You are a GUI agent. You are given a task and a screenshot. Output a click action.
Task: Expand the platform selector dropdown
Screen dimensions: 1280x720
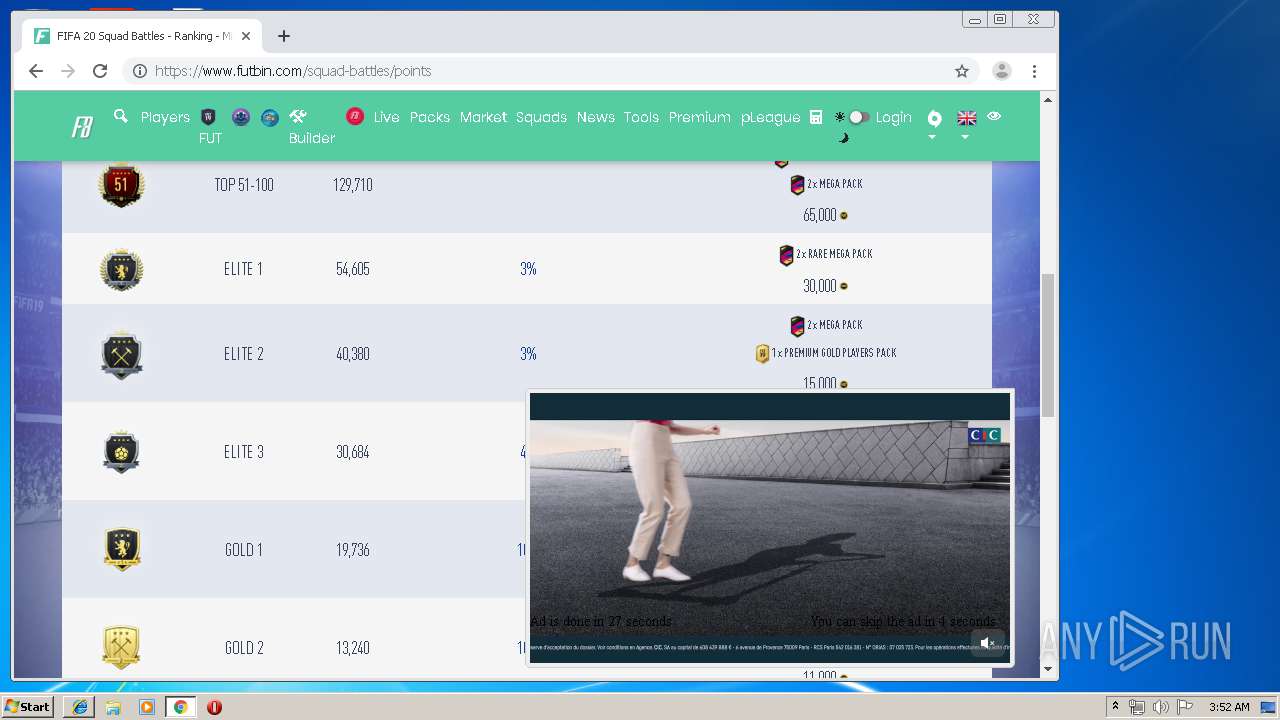pos(934,125)
